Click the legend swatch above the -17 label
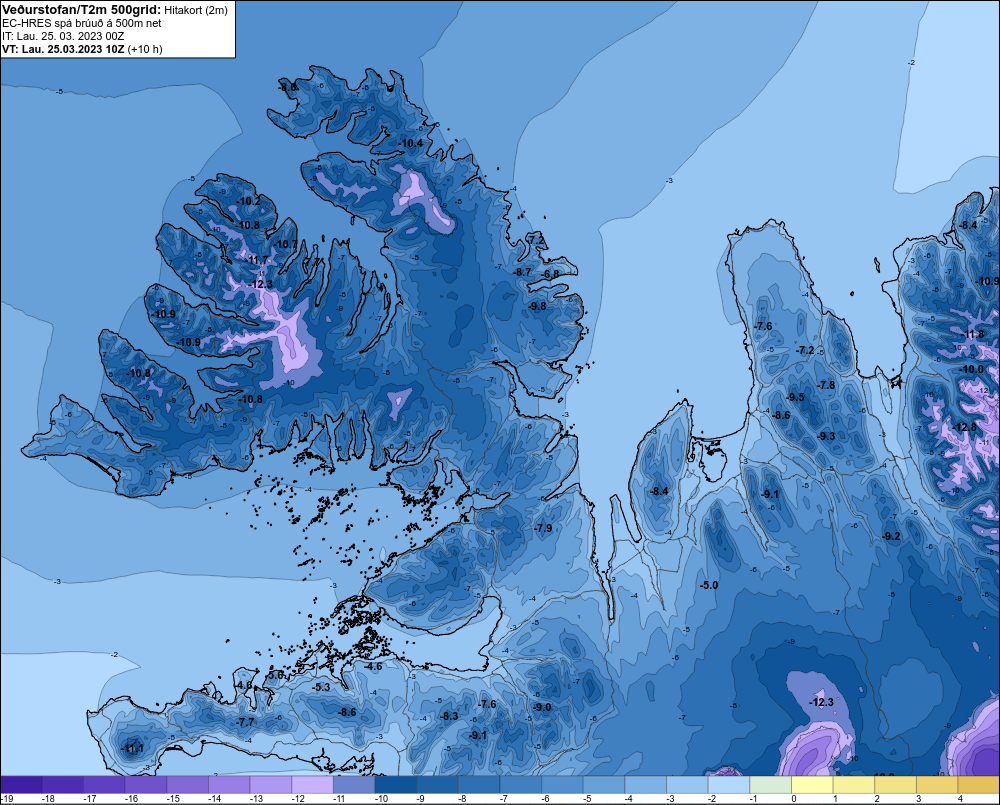The image size is (1000, 805). 104,785
